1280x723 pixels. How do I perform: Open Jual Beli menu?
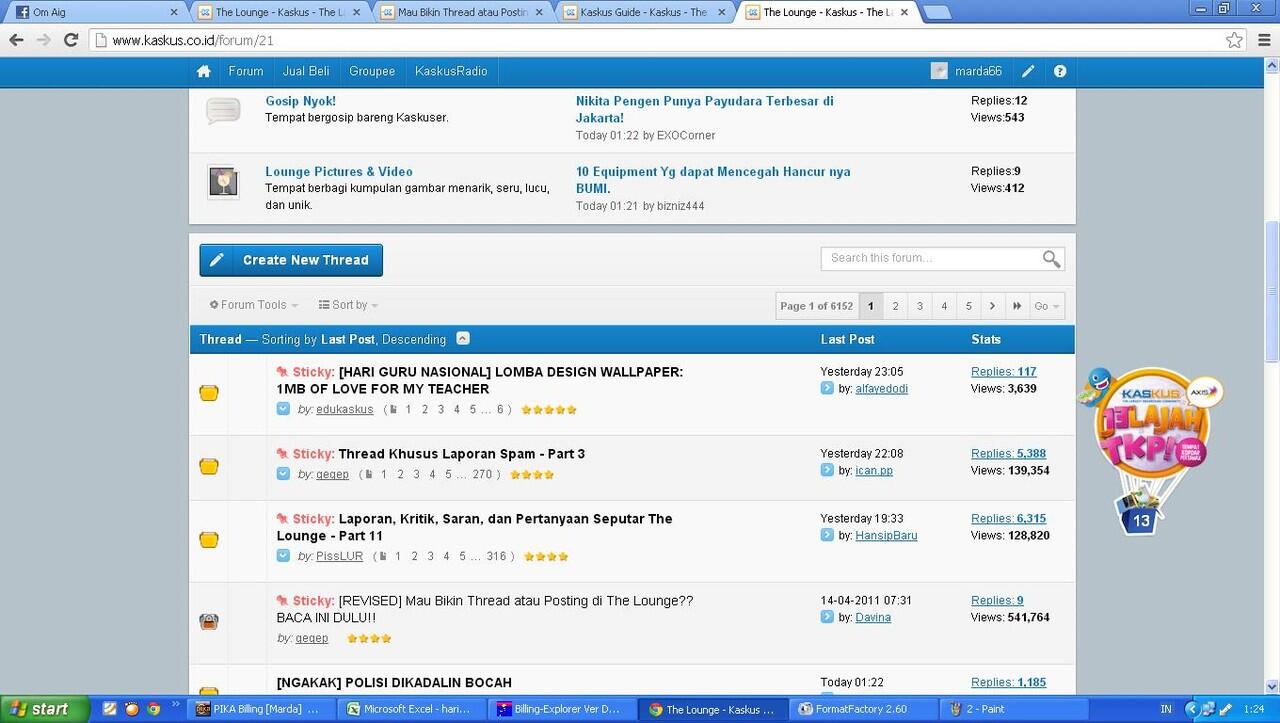tap(306, 71)
